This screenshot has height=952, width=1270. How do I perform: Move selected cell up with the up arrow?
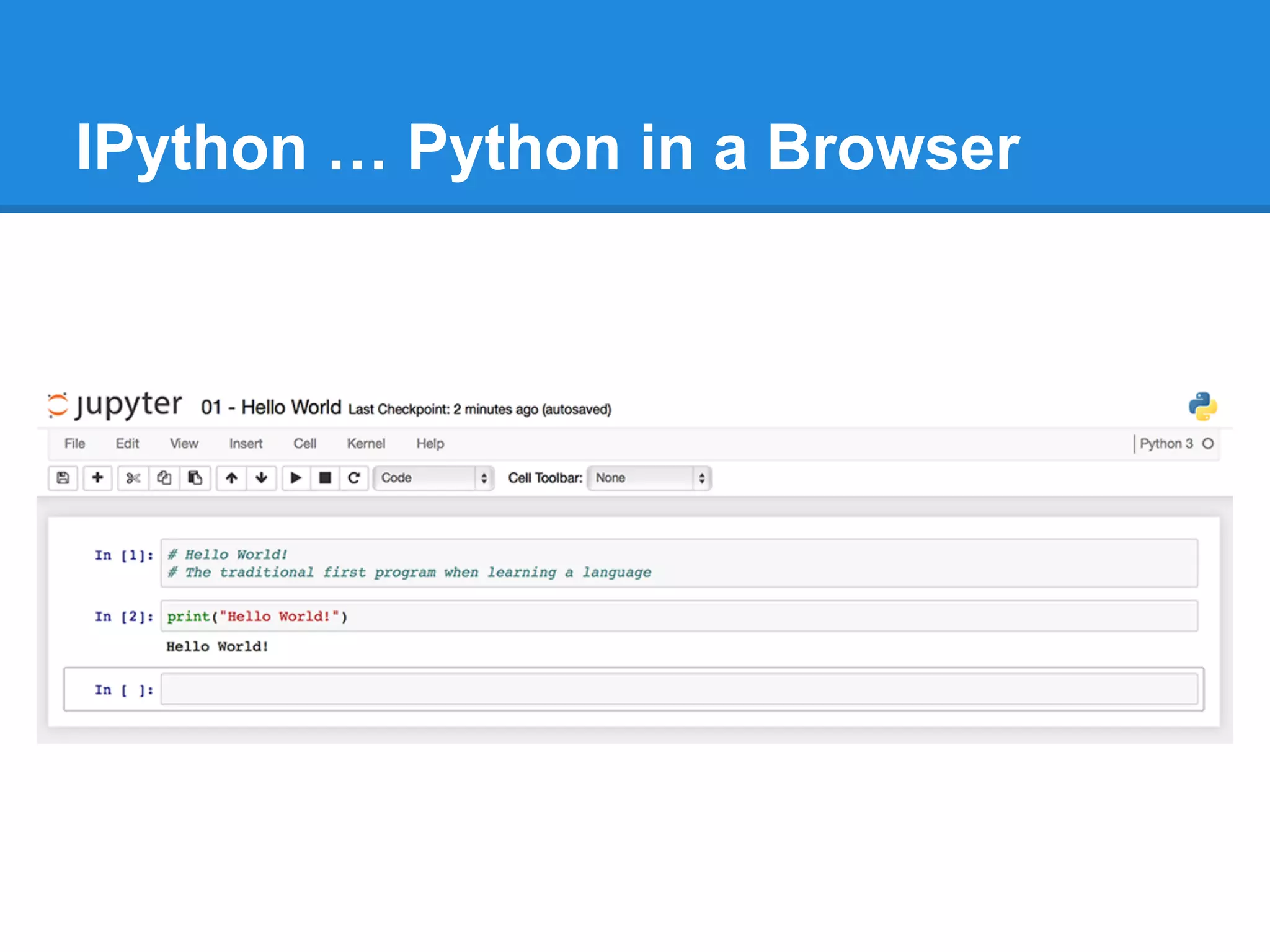(231, 478)
